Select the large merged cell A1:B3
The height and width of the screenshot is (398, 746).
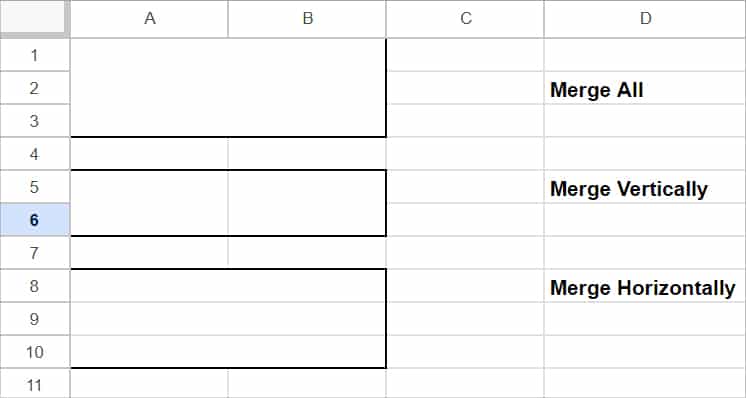click(x=228, y=88)
